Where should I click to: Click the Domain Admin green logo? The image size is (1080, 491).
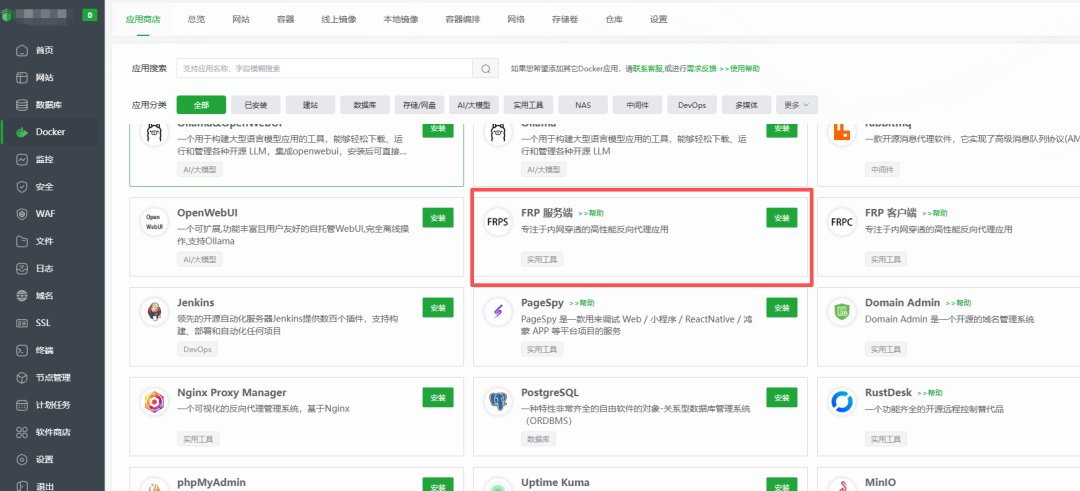842,311
